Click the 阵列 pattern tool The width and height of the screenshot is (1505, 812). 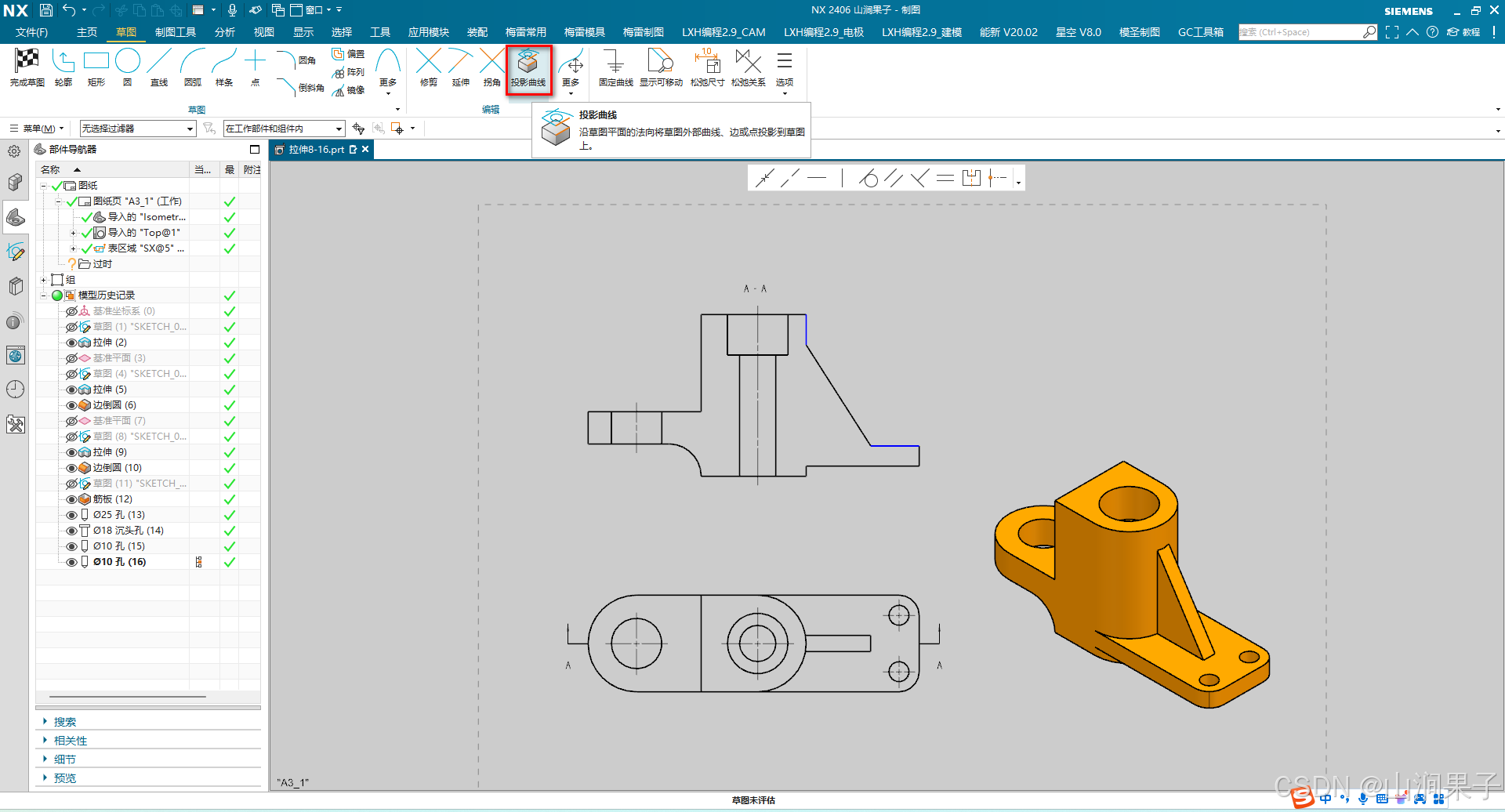348,72
